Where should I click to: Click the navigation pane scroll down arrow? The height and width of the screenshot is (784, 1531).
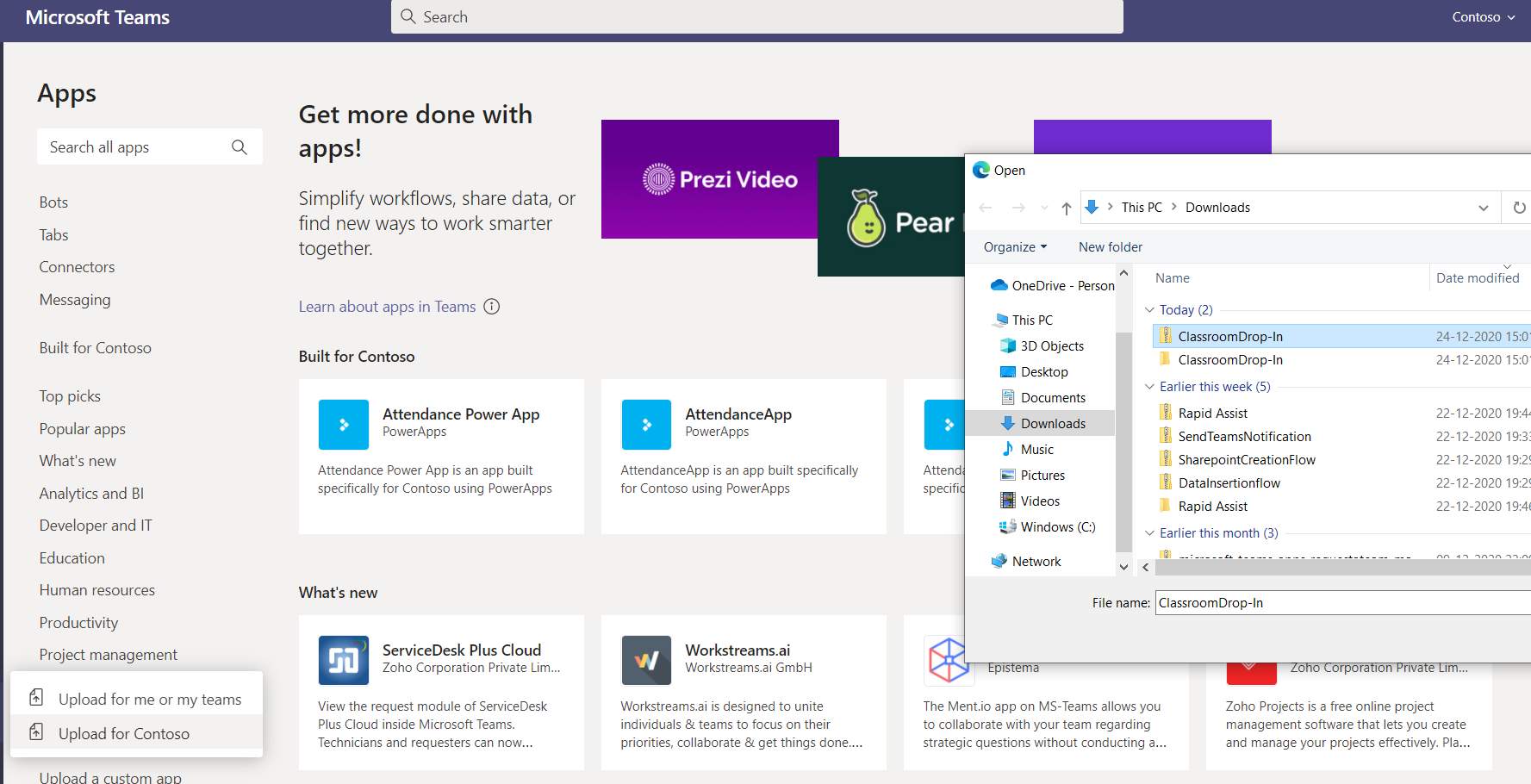point(1123,567)
